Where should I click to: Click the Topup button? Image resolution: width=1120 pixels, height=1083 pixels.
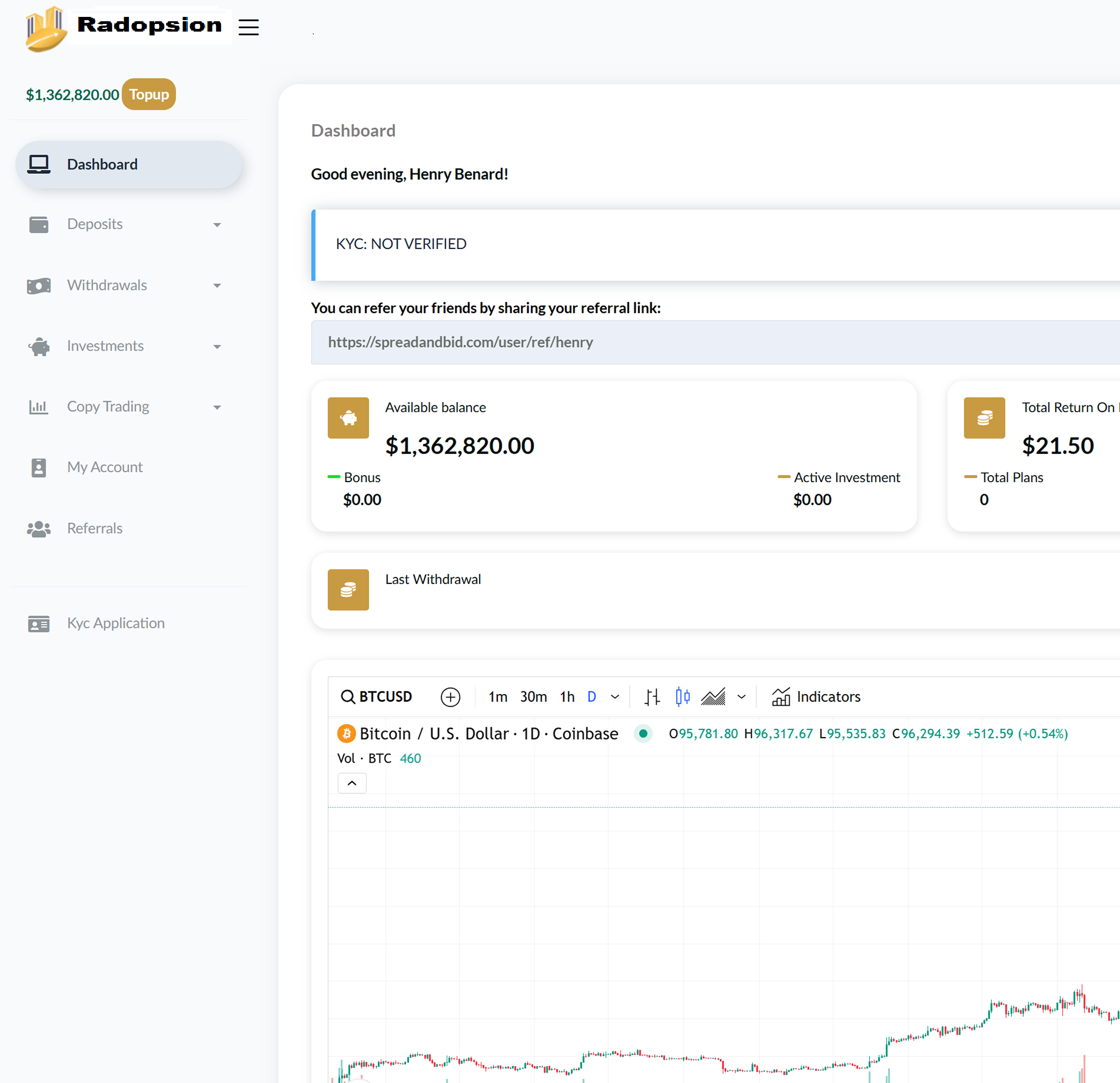tap(149, 94)
